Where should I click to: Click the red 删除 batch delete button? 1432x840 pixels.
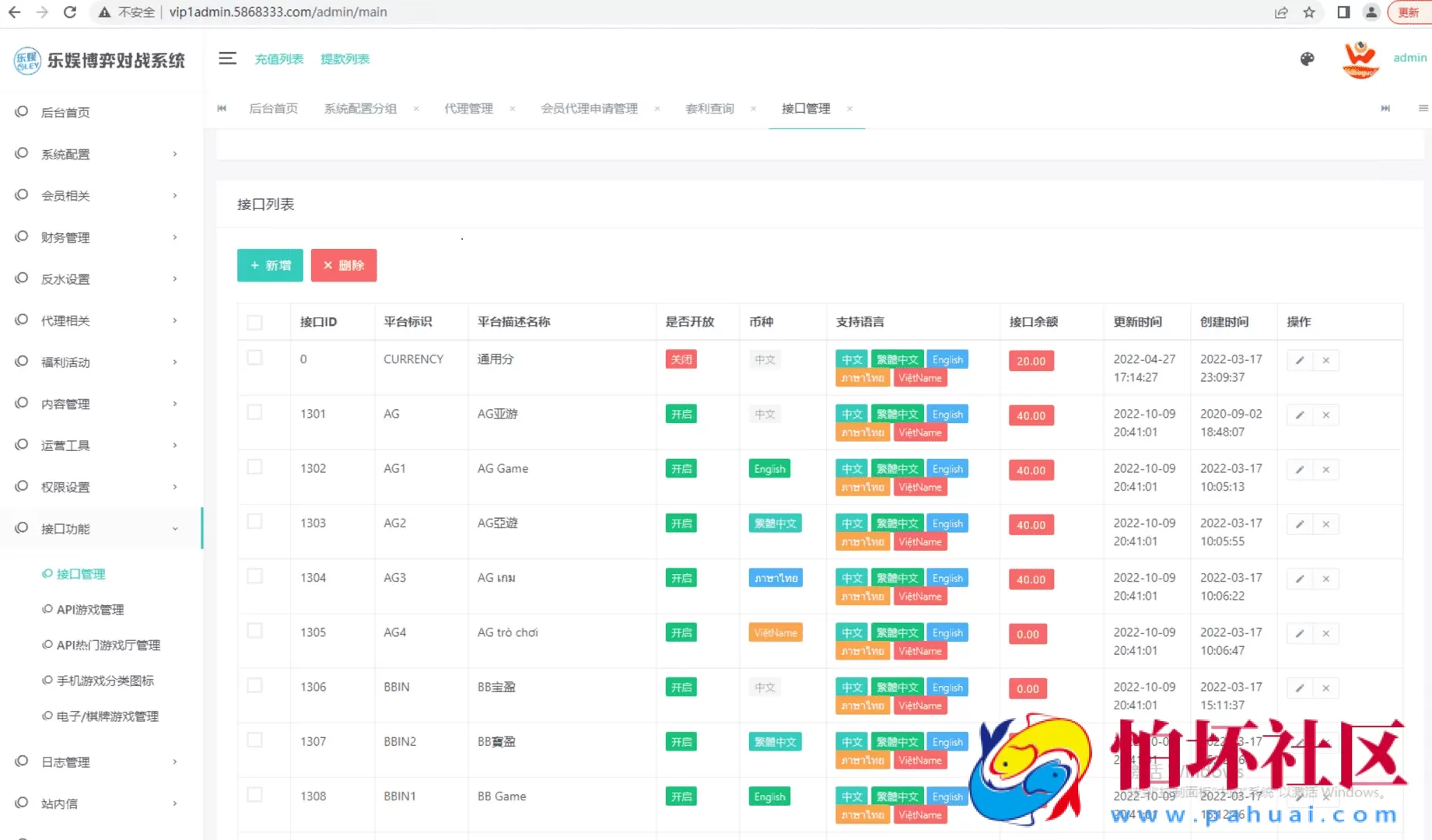coord(344,265)
